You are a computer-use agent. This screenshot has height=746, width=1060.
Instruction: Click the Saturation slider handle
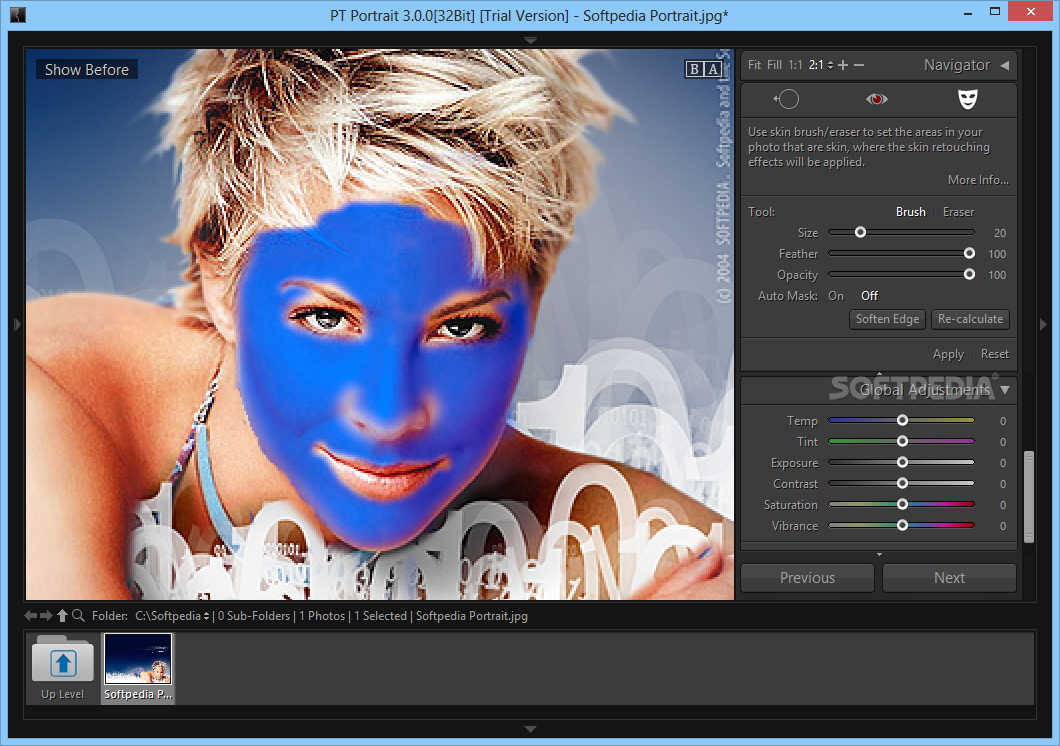(x=902, y=504)
